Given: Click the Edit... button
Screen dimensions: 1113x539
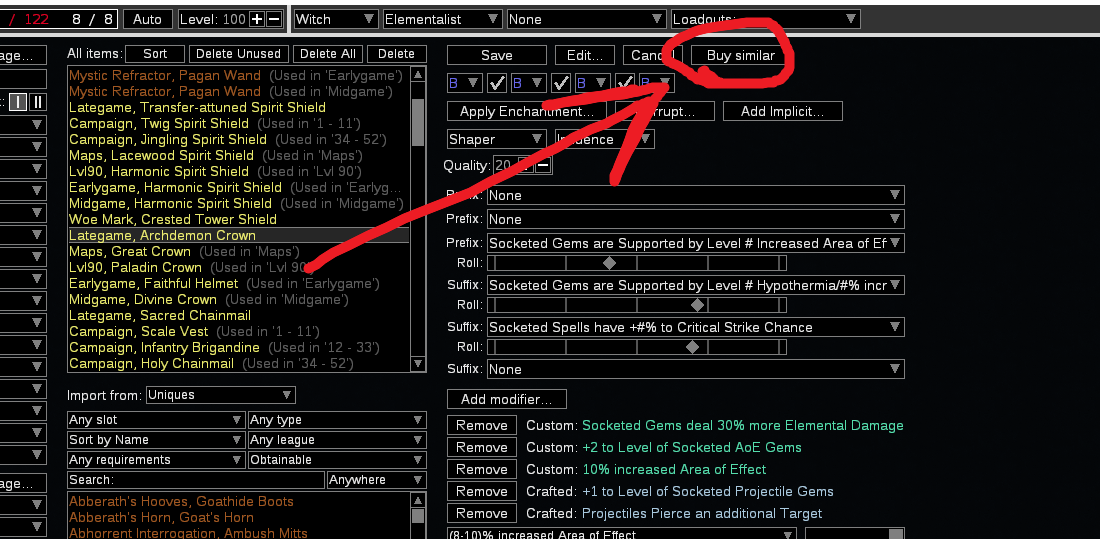Looking at the screenshot, I should (x=585, y=55).
